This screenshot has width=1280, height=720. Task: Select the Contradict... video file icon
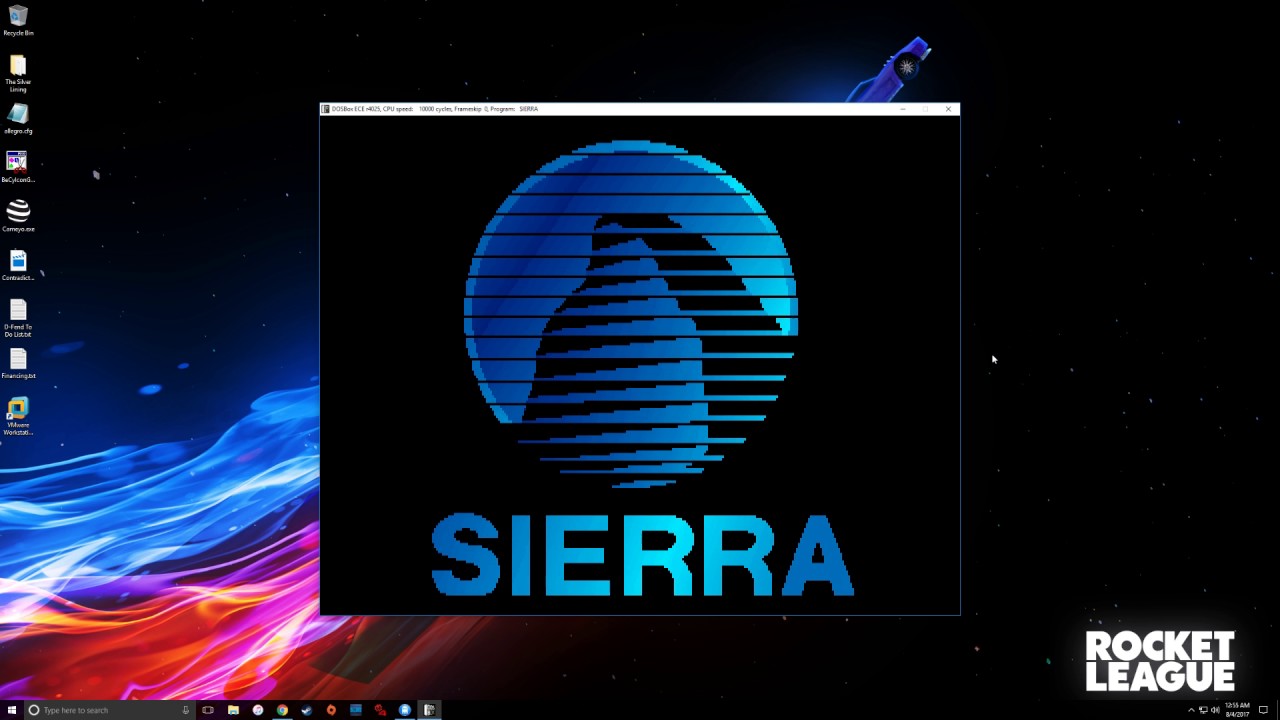[x=18, y=264]
